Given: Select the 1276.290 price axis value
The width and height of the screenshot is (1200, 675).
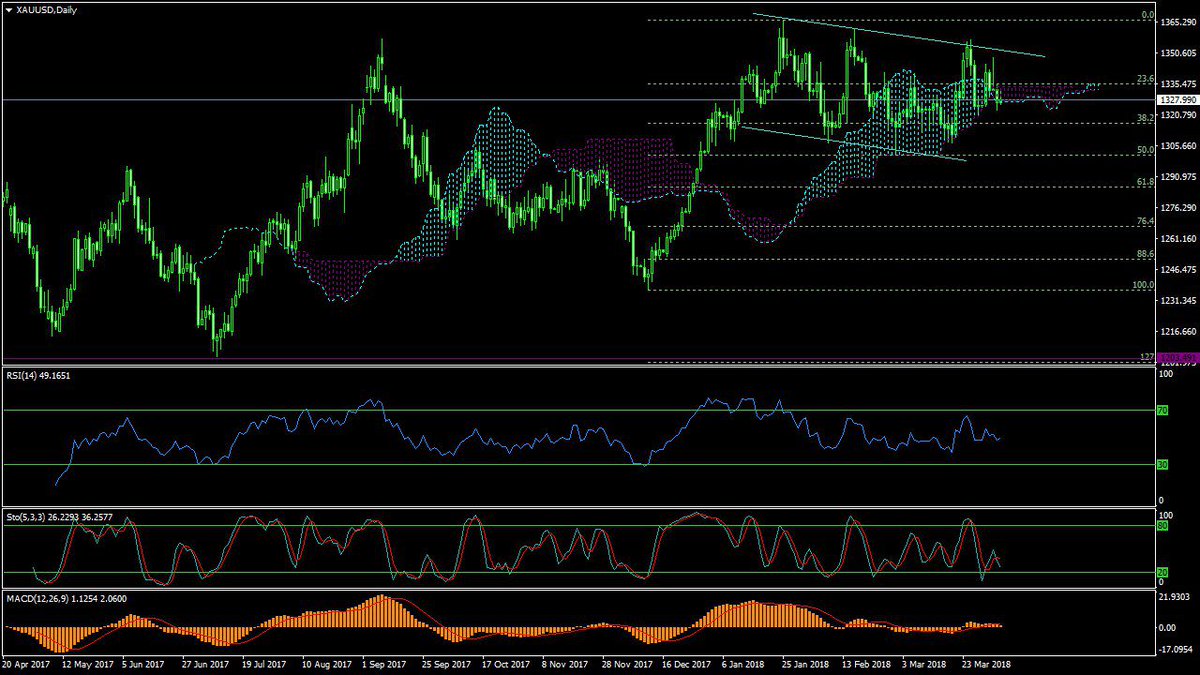Looking at the screenshot, I should click(1177, 208).
